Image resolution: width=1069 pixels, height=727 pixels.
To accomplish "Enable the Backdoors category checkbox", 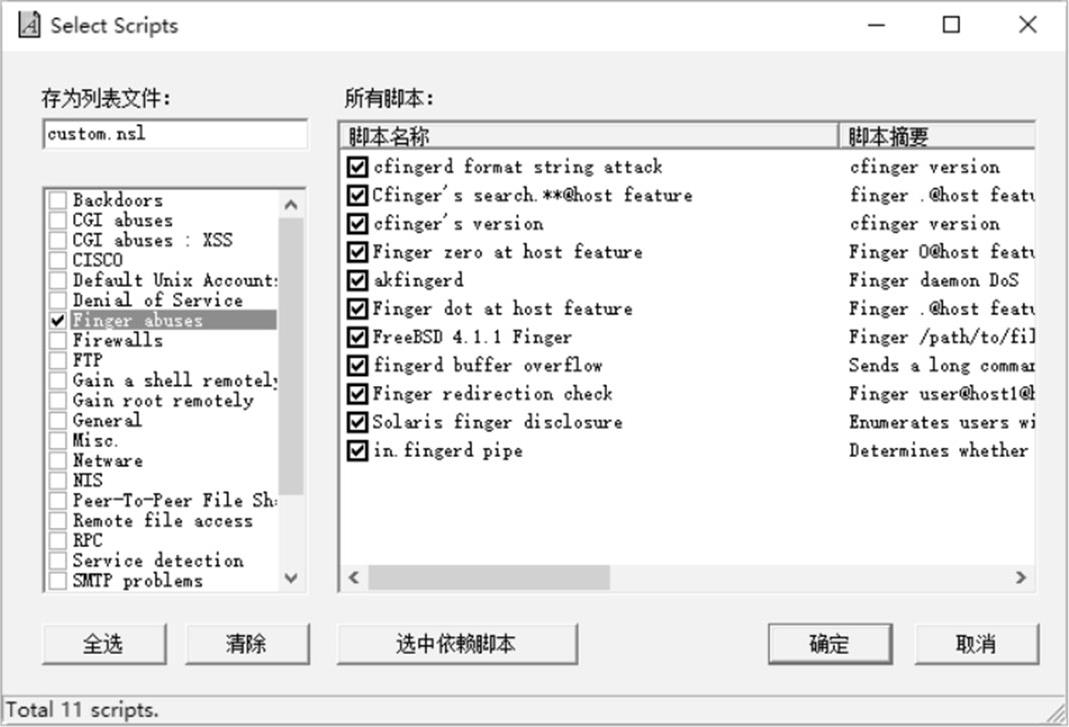I will click(58, 200).
